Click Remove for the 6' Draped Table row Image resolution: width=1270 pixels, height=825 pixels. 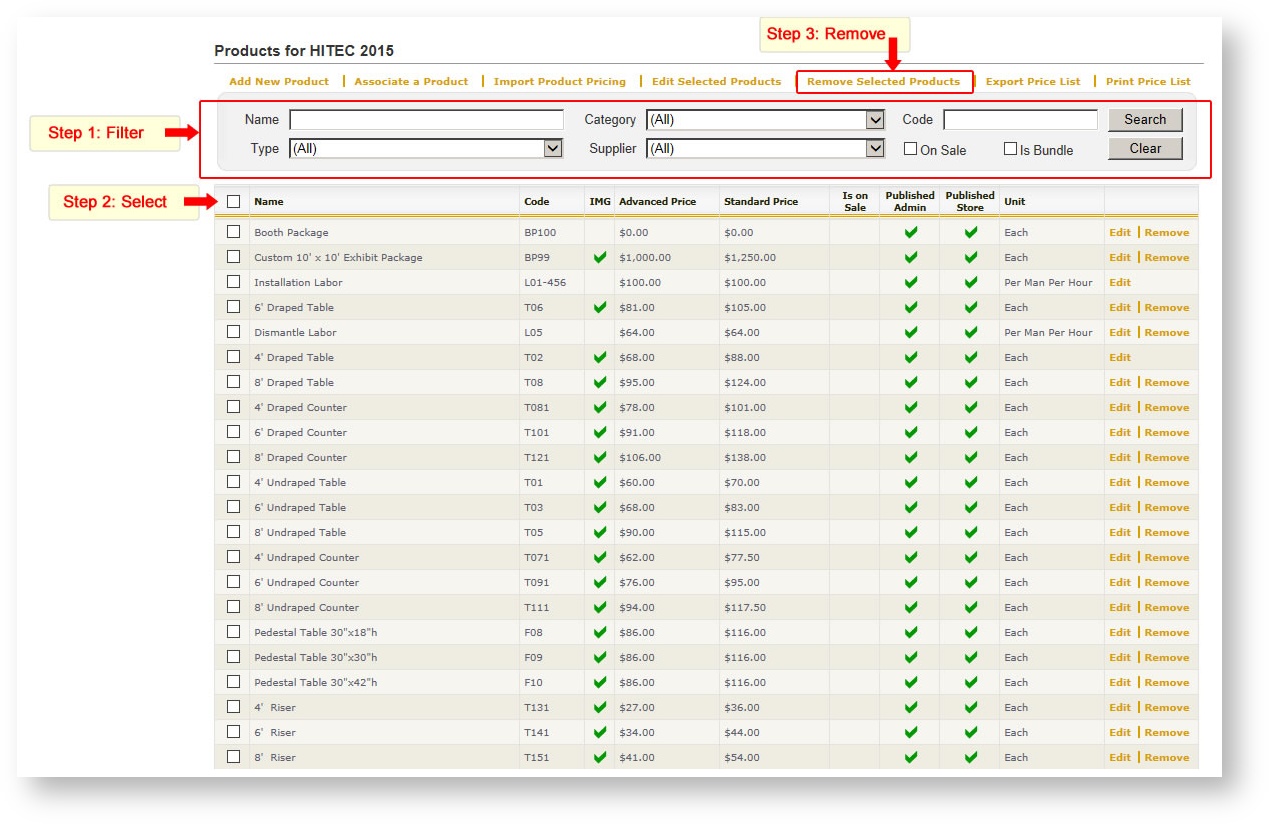tap(1166, 307)
